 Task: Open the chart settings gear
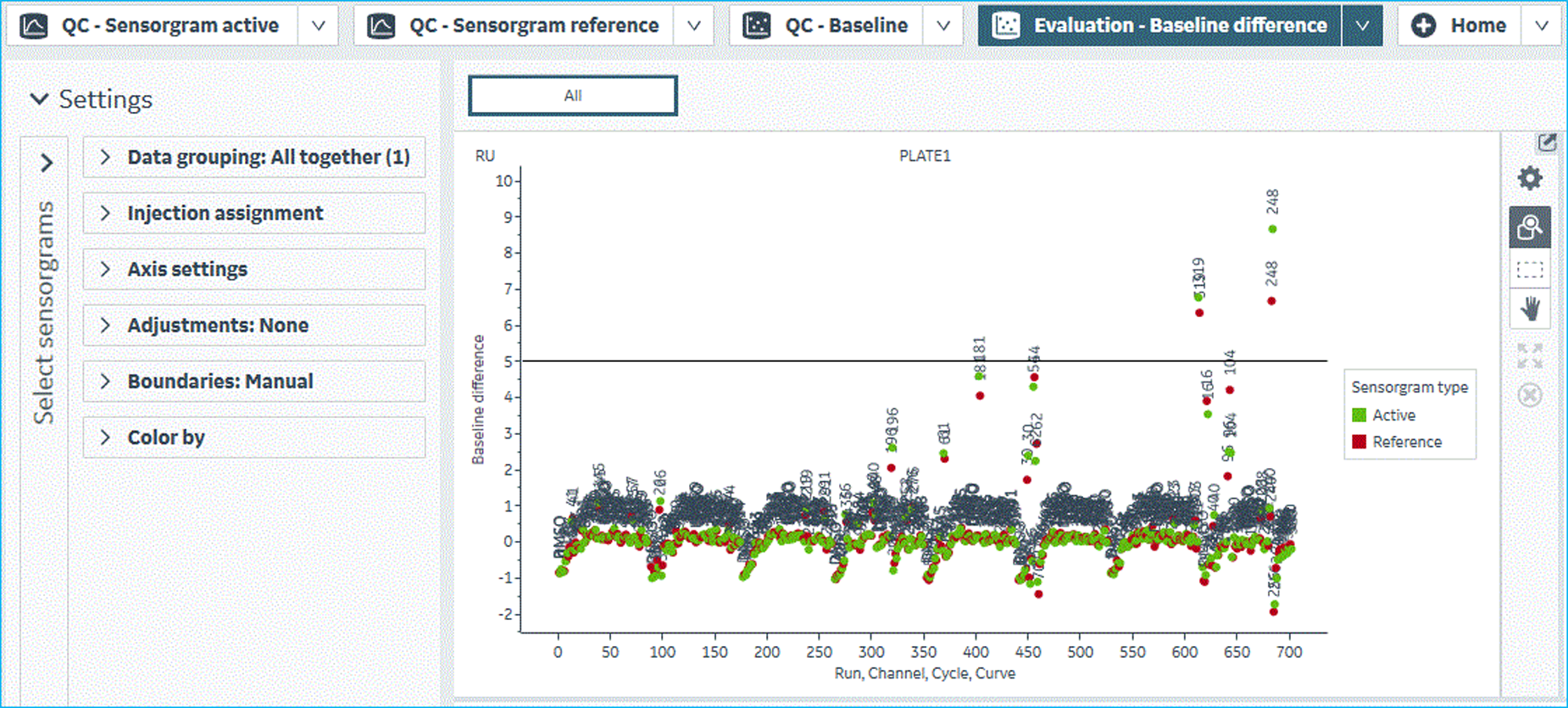coord(1530,179)
